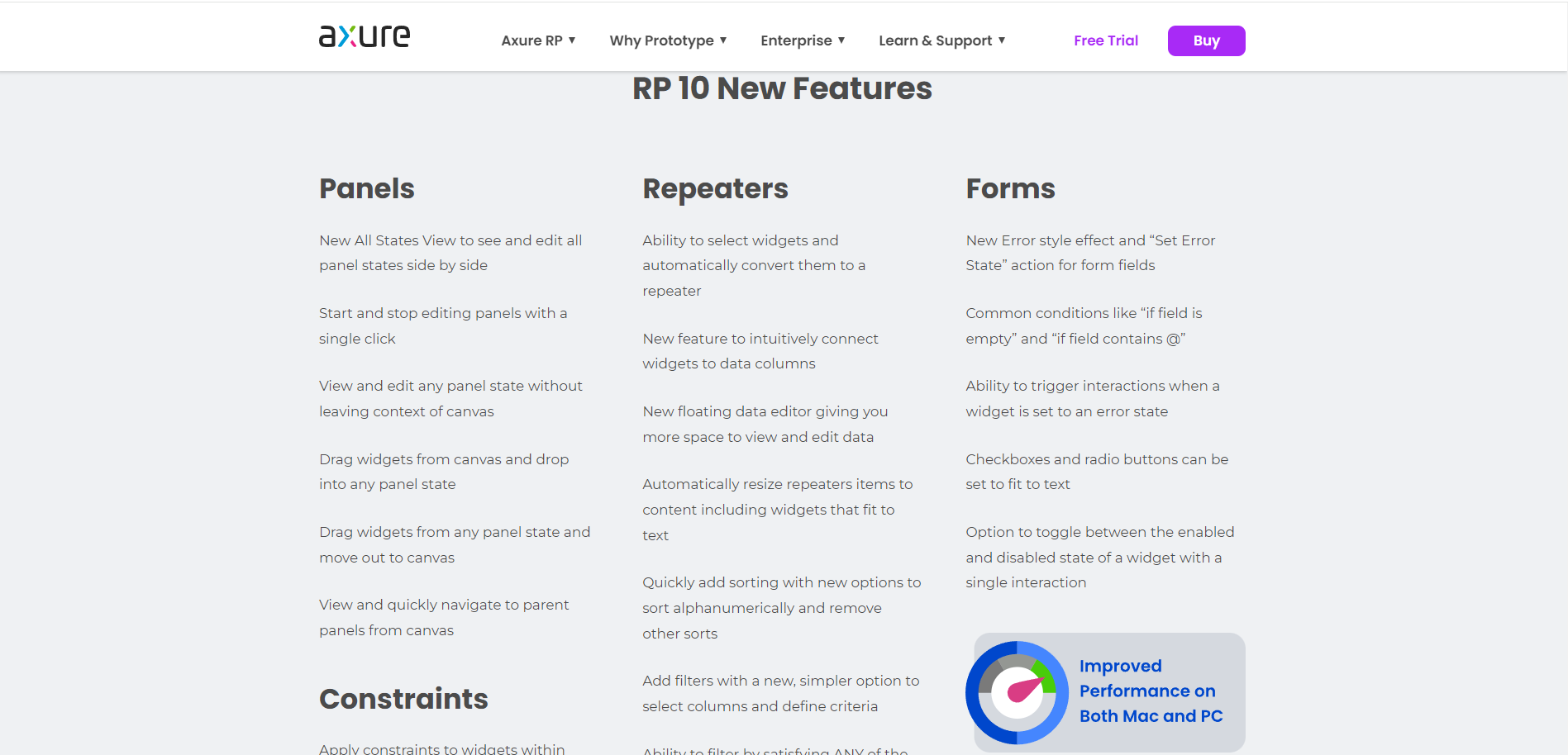Image resolution: width=1568 pixels, height=755 pixels.
Task: Select "Drag widgets from any panel state" text
Action: tap(455, 544)
